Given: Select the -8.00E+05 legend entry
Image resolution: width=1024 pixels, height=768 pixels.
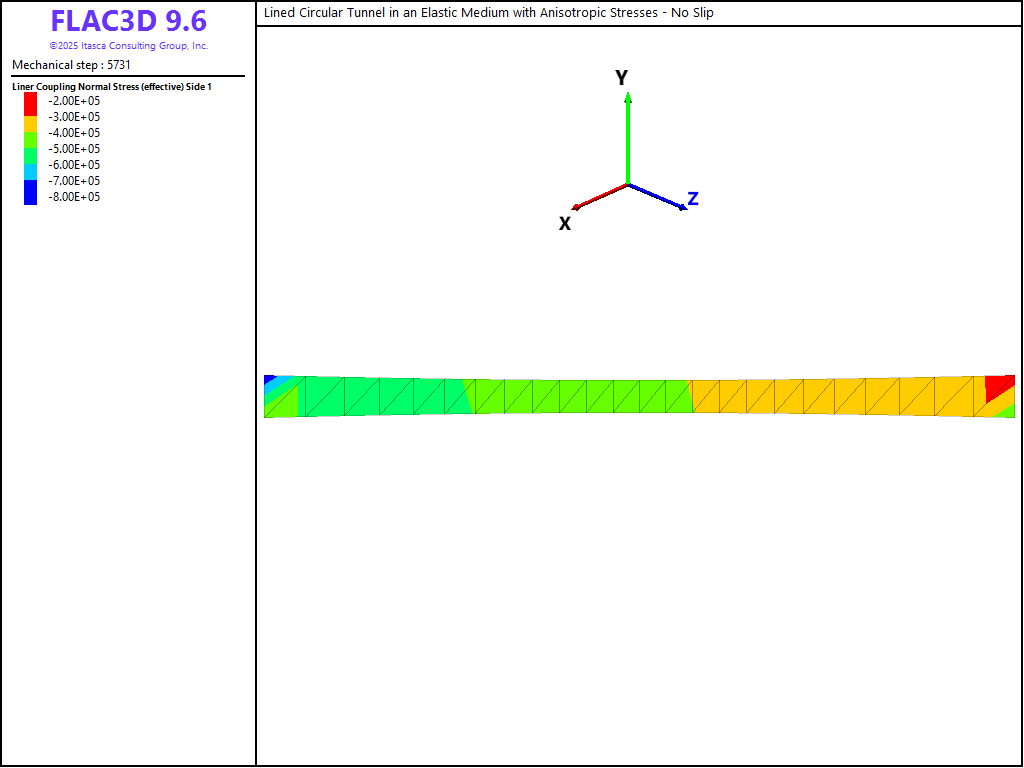Looking at the screenshot, I should point(75,197).
